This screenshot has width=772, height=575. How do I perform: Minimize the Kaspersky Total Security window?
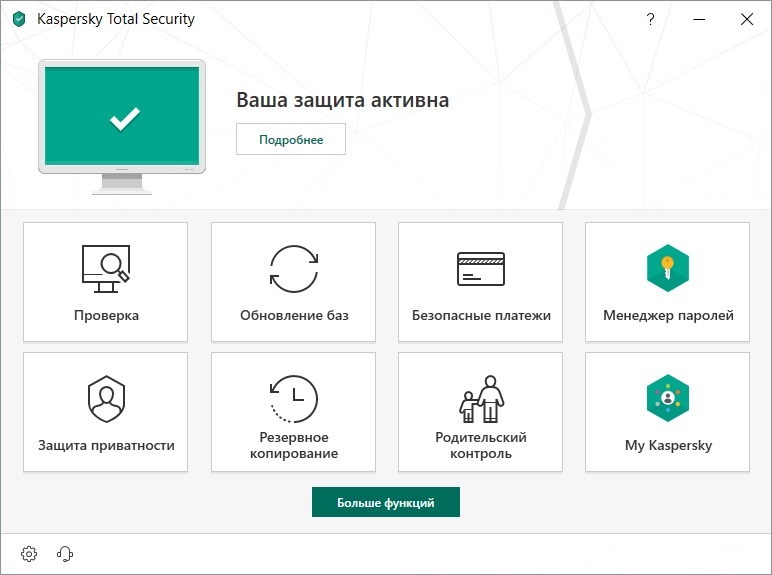(699, 19)
